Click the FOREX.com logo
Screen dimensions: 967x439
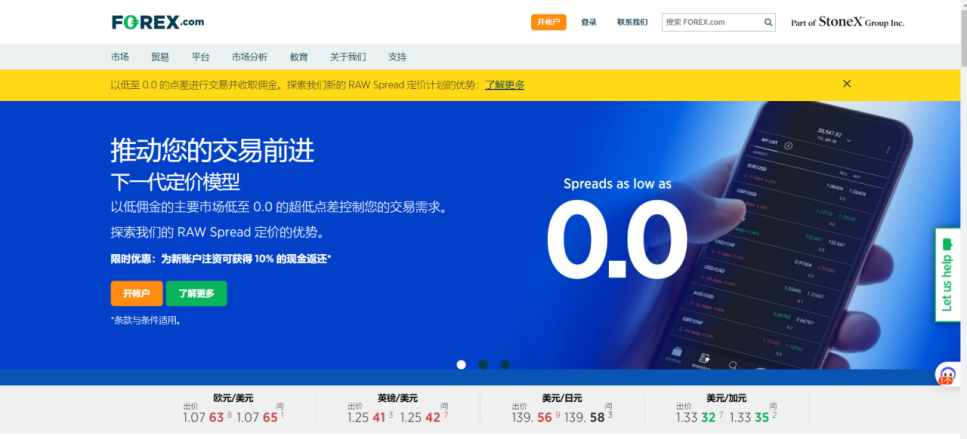(157, 22)
